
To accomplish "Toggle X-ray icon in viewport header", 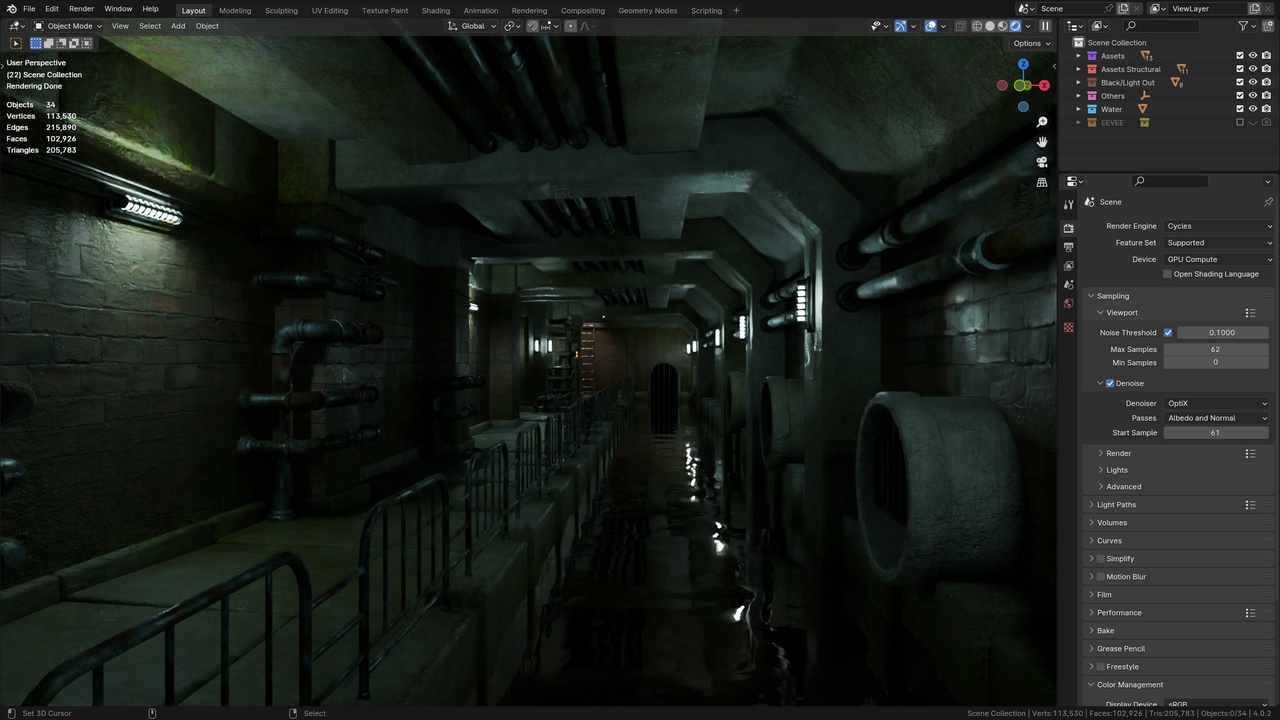I will tap(960, 26).
